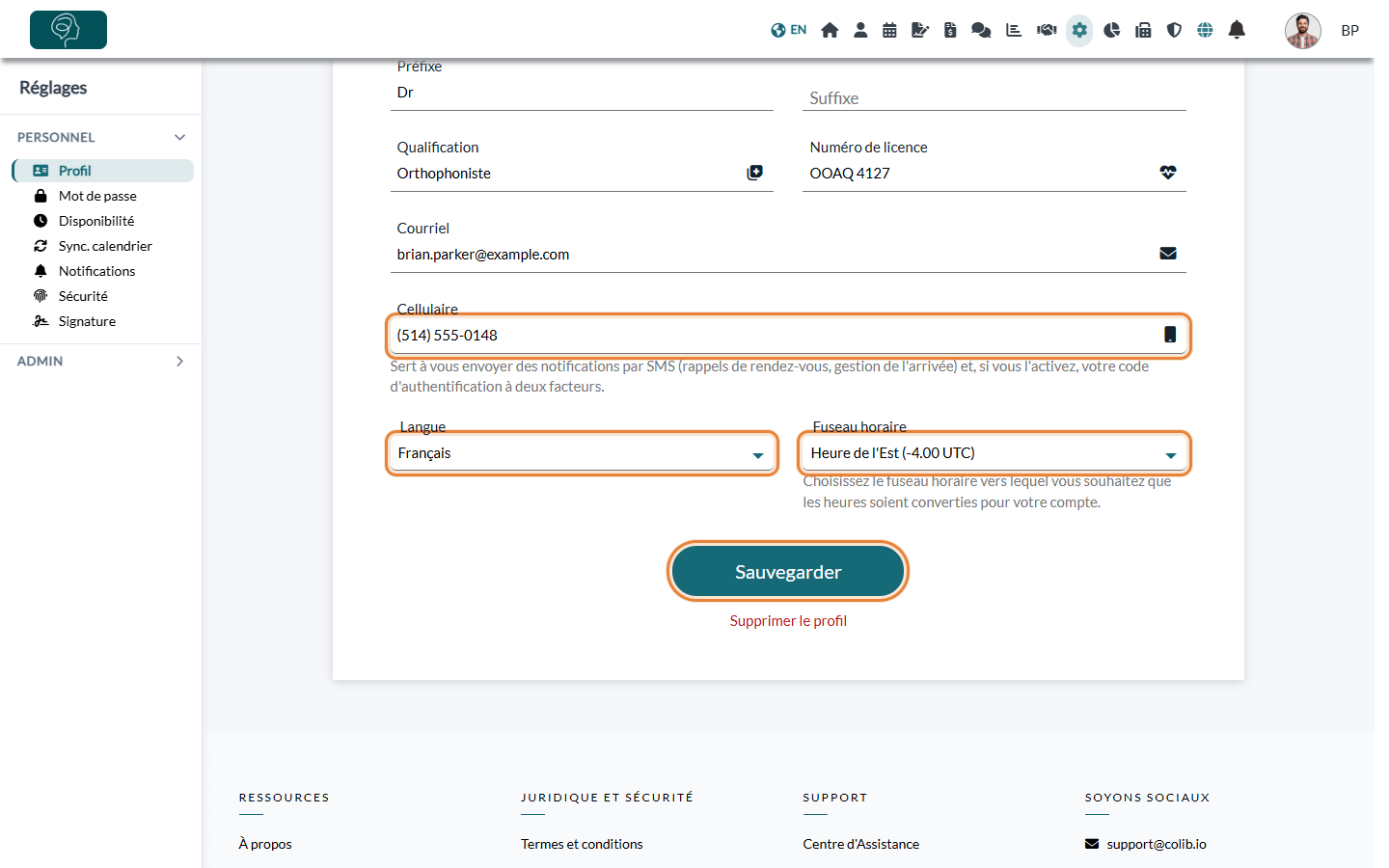Open Centre d'Assistance link
Screen dimensions: 1389x868
861,844
